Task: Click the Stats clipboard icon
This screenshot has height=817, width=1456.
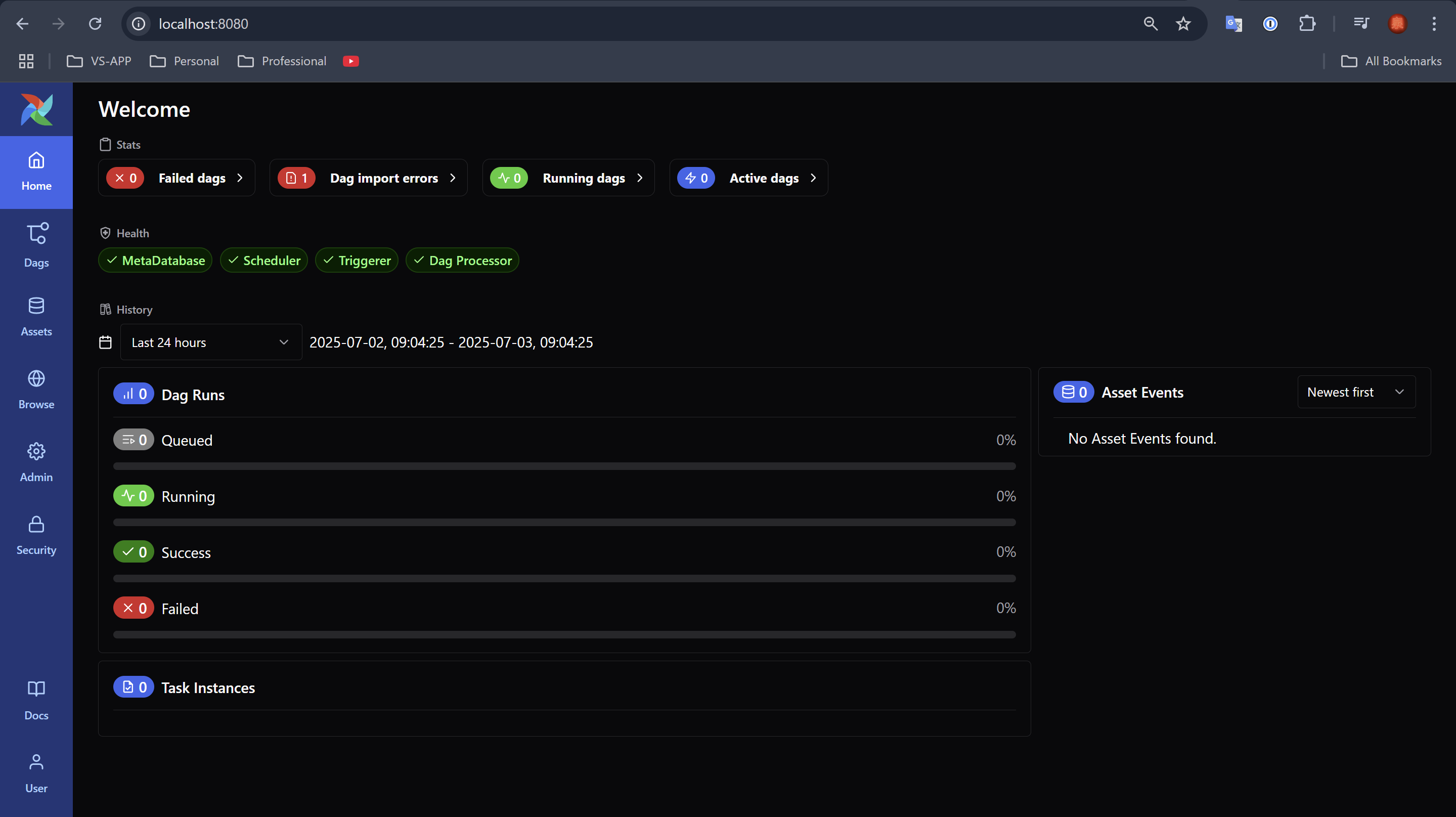Action: tap(105, 145)
